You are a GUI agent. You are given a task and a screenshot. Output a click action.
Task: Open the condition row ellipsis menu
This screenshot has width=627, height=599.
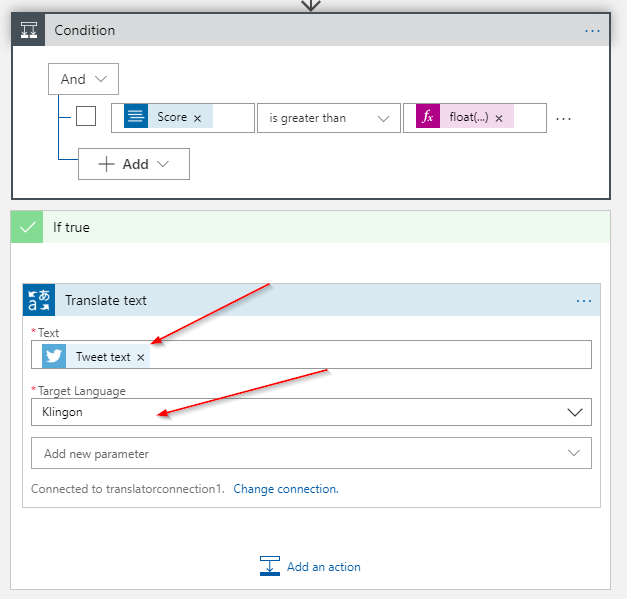[564, 118]
